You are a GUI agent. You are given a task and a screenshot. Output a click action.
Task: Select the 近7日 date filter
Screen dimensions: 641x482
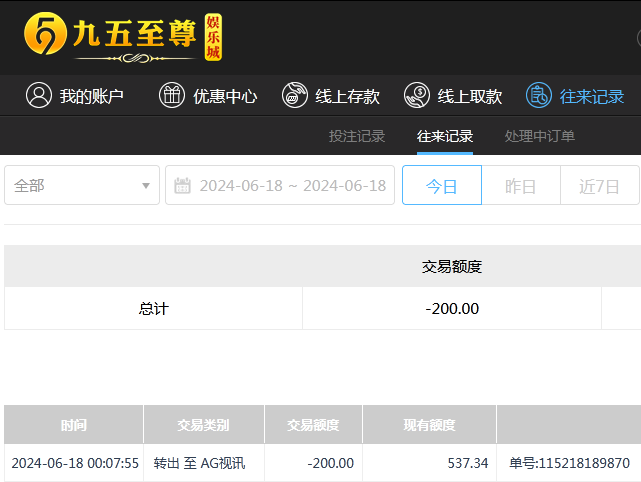599,185
